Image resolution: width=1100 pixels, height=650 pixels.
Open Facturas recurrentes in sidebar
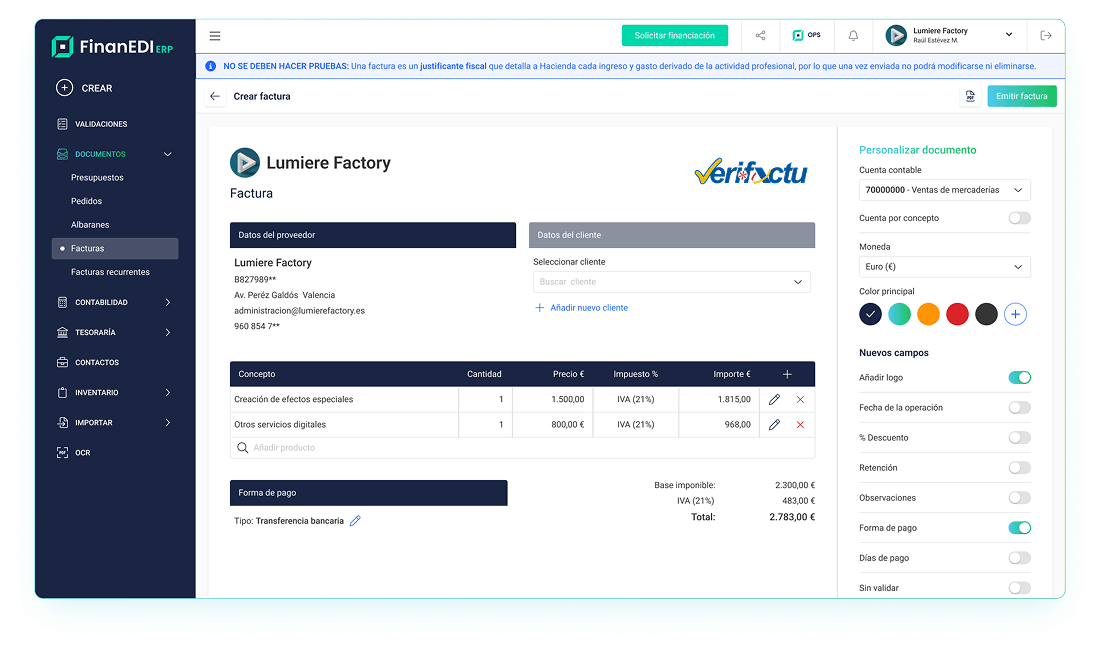110,272
